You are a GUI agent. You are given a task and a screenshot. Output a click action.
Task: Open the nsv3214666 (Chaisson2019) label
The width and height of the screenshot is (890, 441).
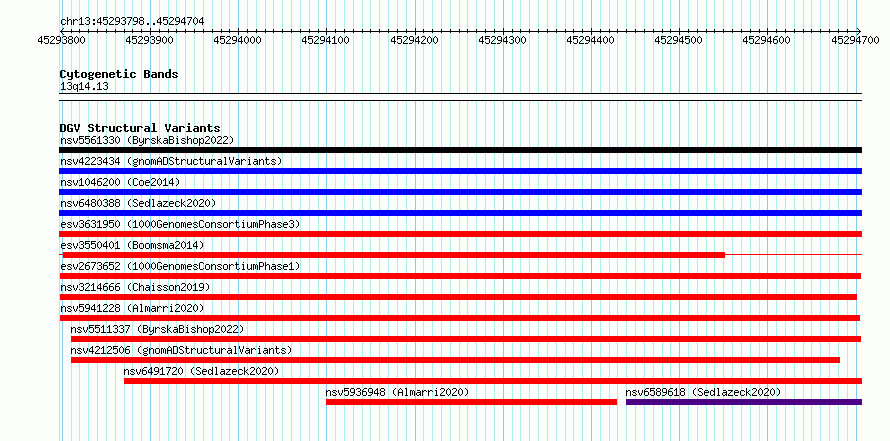pos(135,287)
